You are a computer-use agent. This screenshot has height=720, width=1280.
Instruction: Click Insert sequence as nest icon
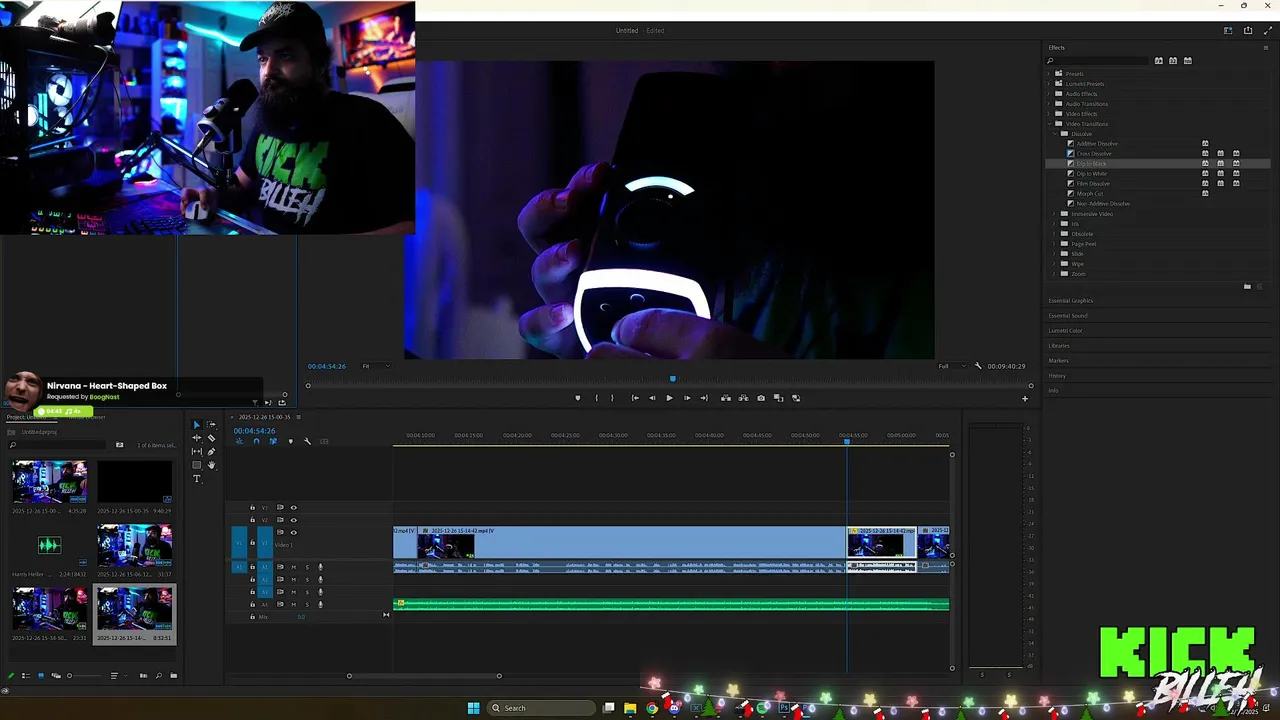click(239, 441)
